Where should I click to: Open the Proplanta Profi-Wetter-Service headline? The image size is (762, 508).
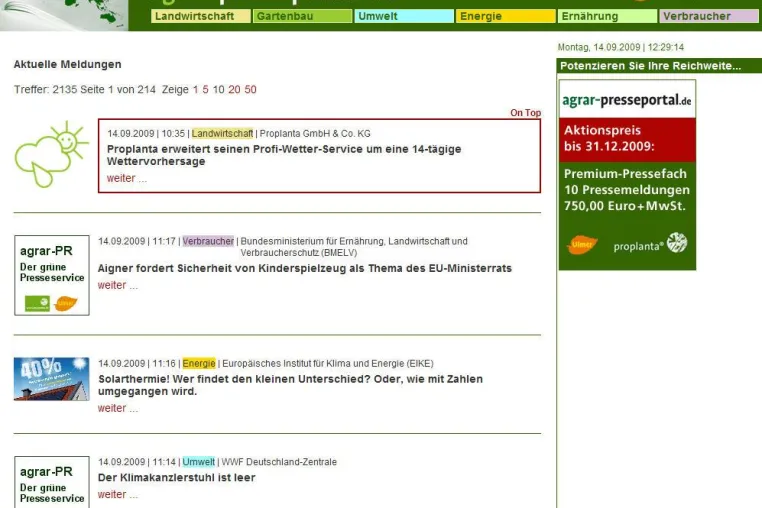coord(284,155)
